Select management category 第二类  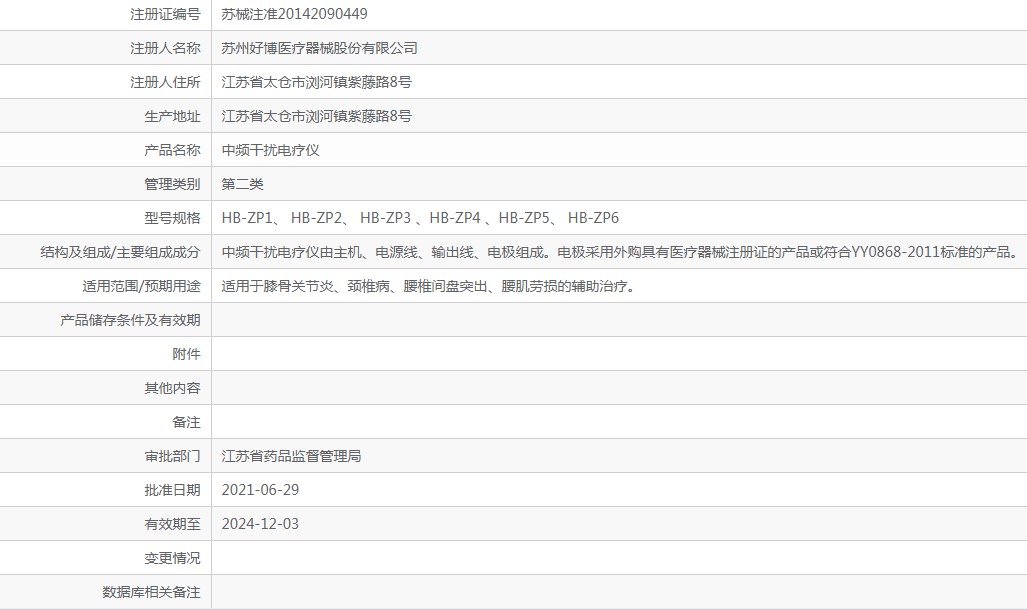click(242, 184)
